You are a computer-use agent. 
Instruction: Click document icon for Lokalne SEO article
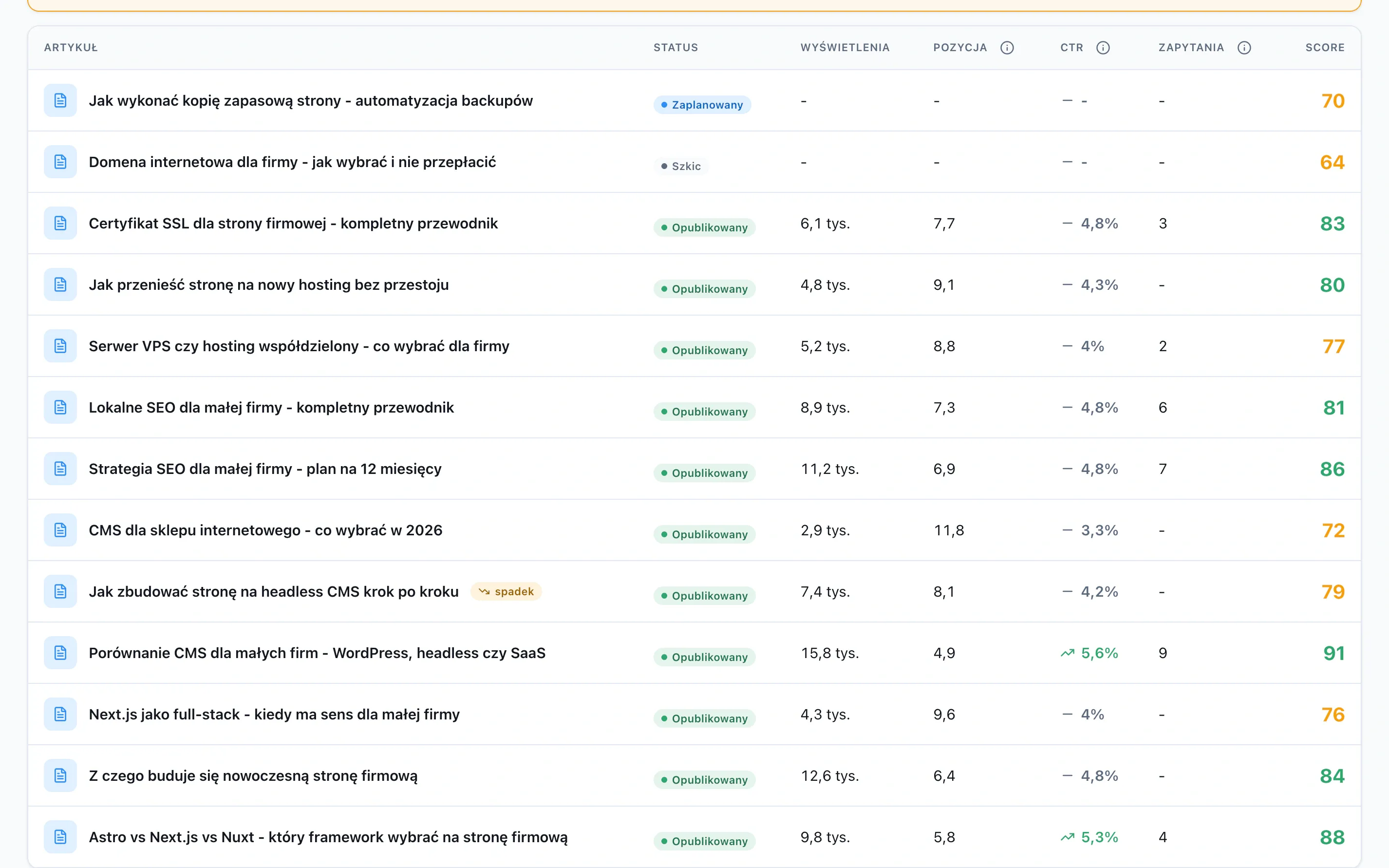tap(60, 408)
